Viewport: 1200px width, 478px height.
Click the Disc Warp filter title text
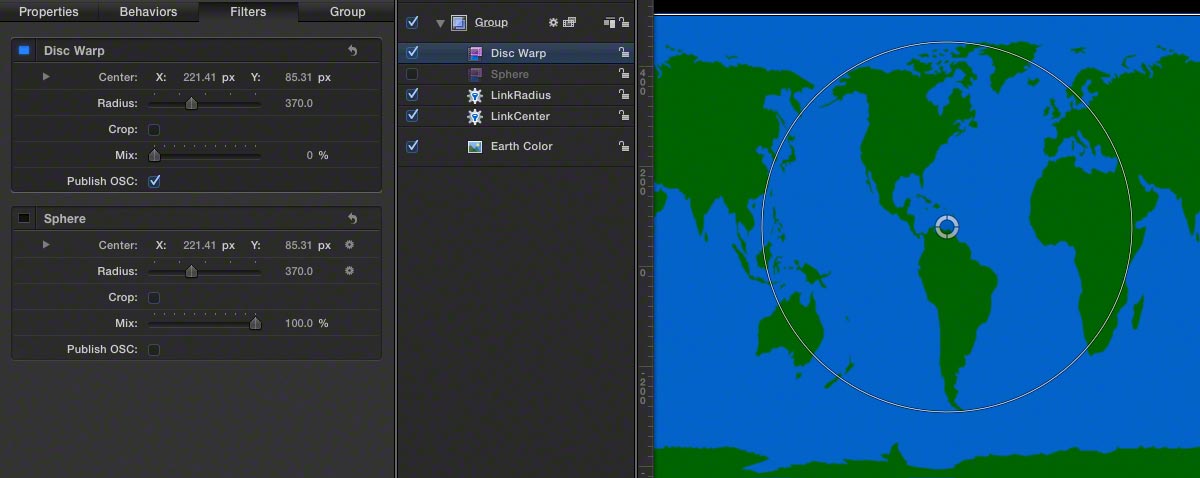(x=74, y=51)
